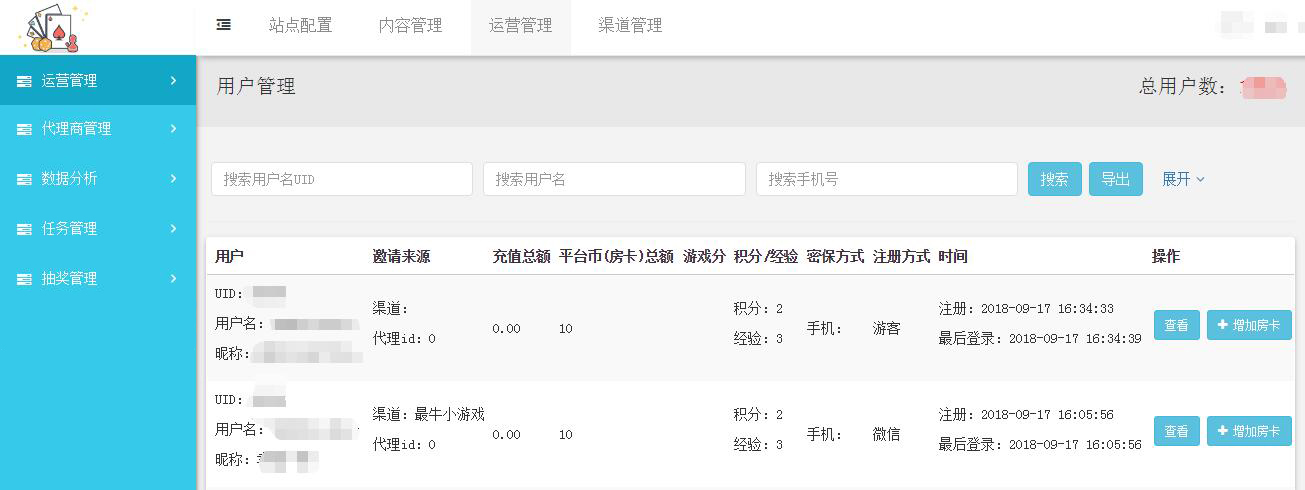View details of the first user row
Viewport: 1305px width, 490px height.
(1176, 325)
